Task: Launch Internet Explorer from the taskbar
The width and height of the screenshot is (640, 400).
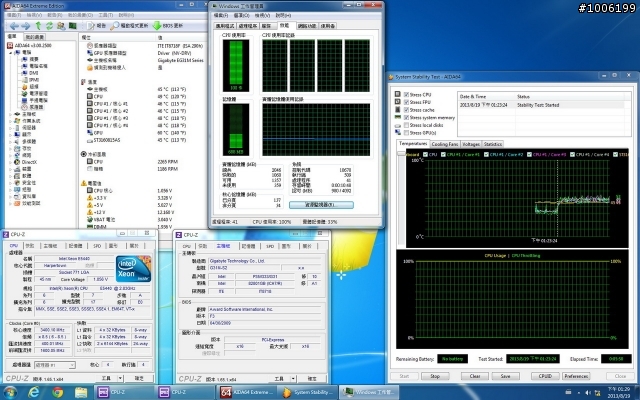Action: point(33,392)
